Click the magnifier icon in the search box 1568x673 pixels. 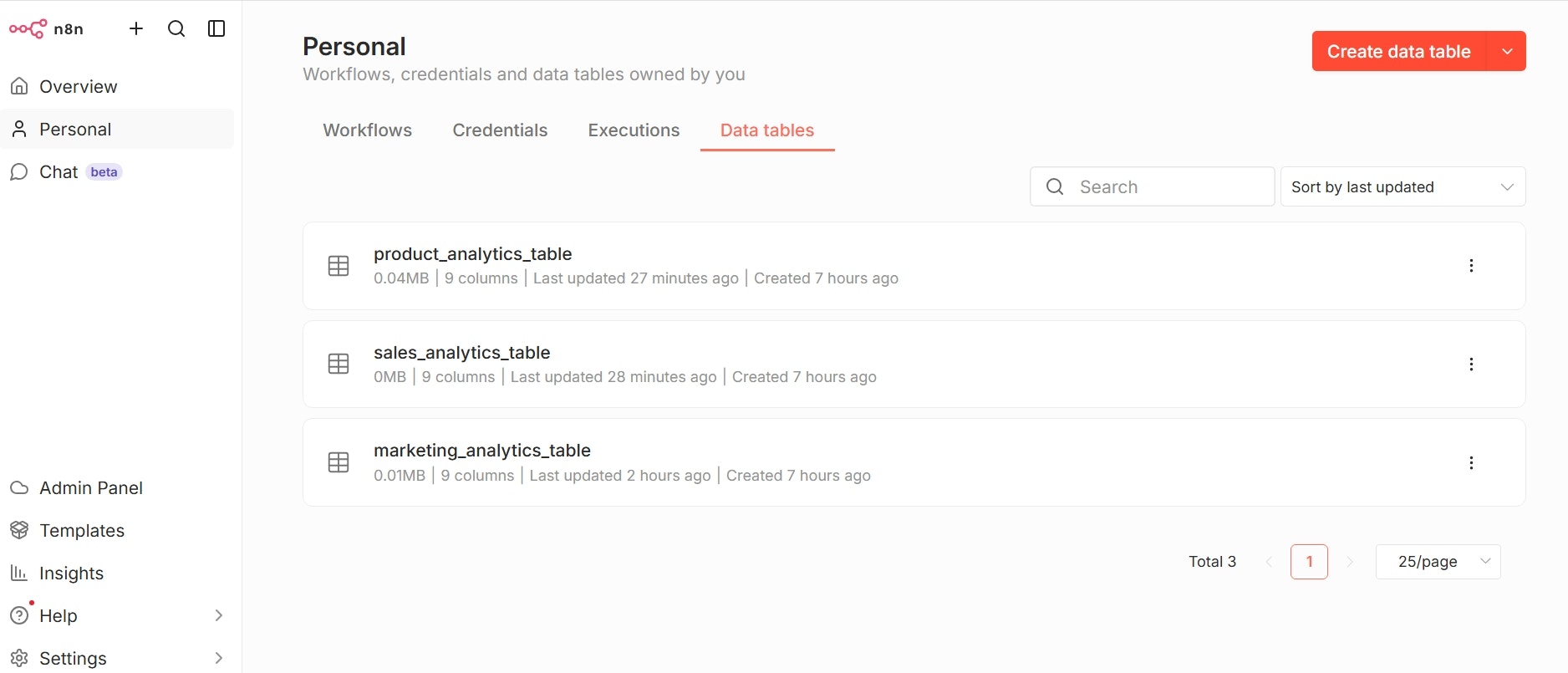point(1055,186)
